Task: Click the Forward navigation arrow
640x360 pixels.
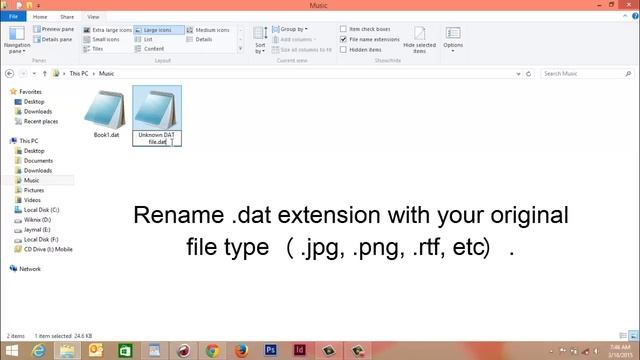Action: pyautogui.click(x=23, y=73)
